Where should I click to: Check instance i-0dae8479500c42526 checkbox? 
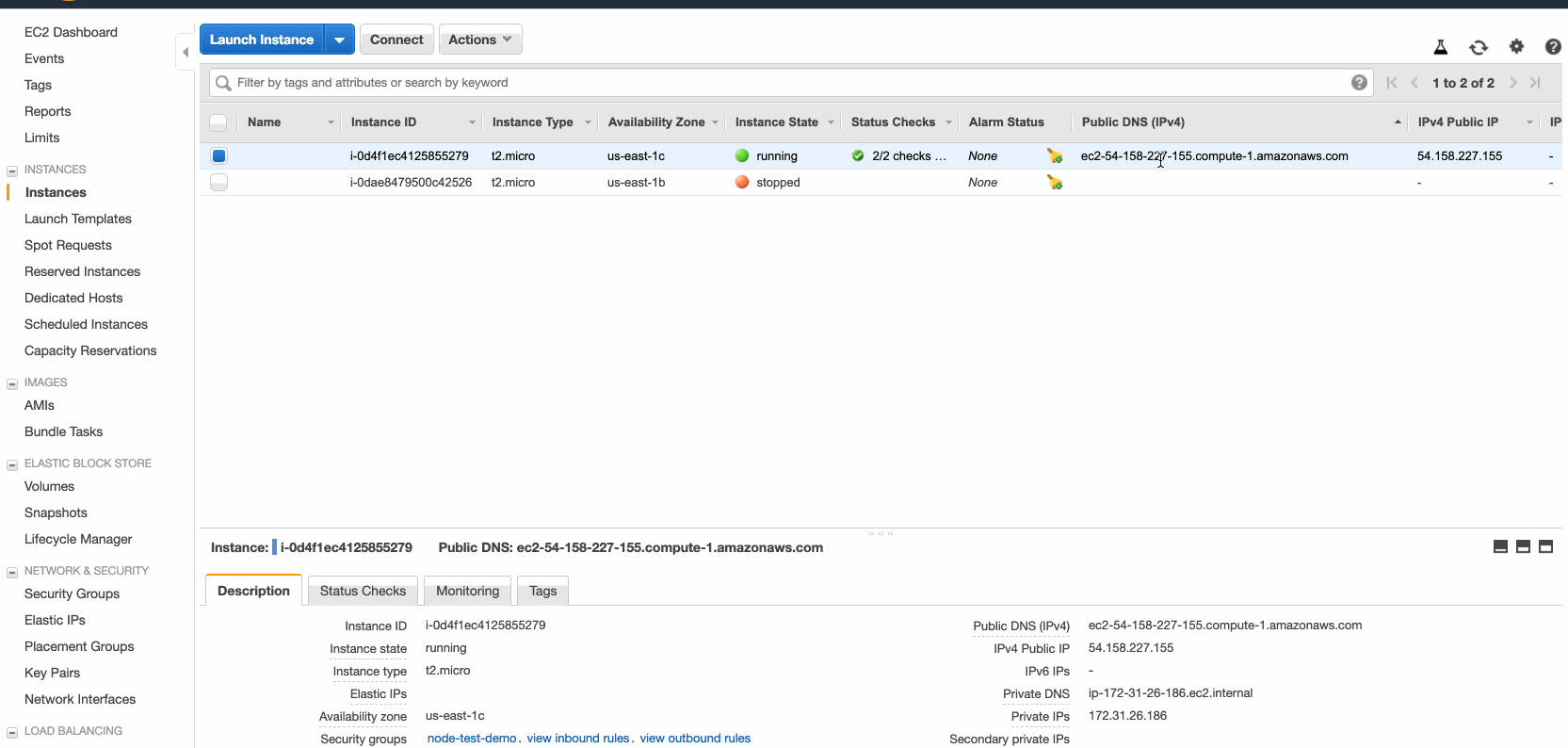218,183
